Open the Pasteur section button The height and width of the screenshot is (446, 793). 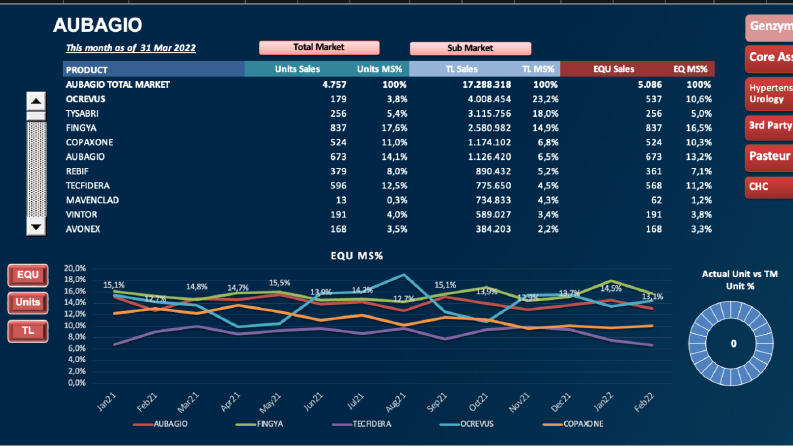click(769, 157)
